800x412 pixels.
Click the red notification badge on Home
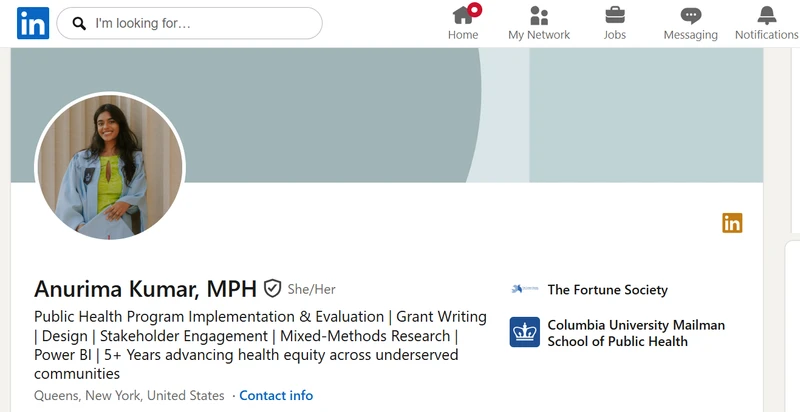475,9
